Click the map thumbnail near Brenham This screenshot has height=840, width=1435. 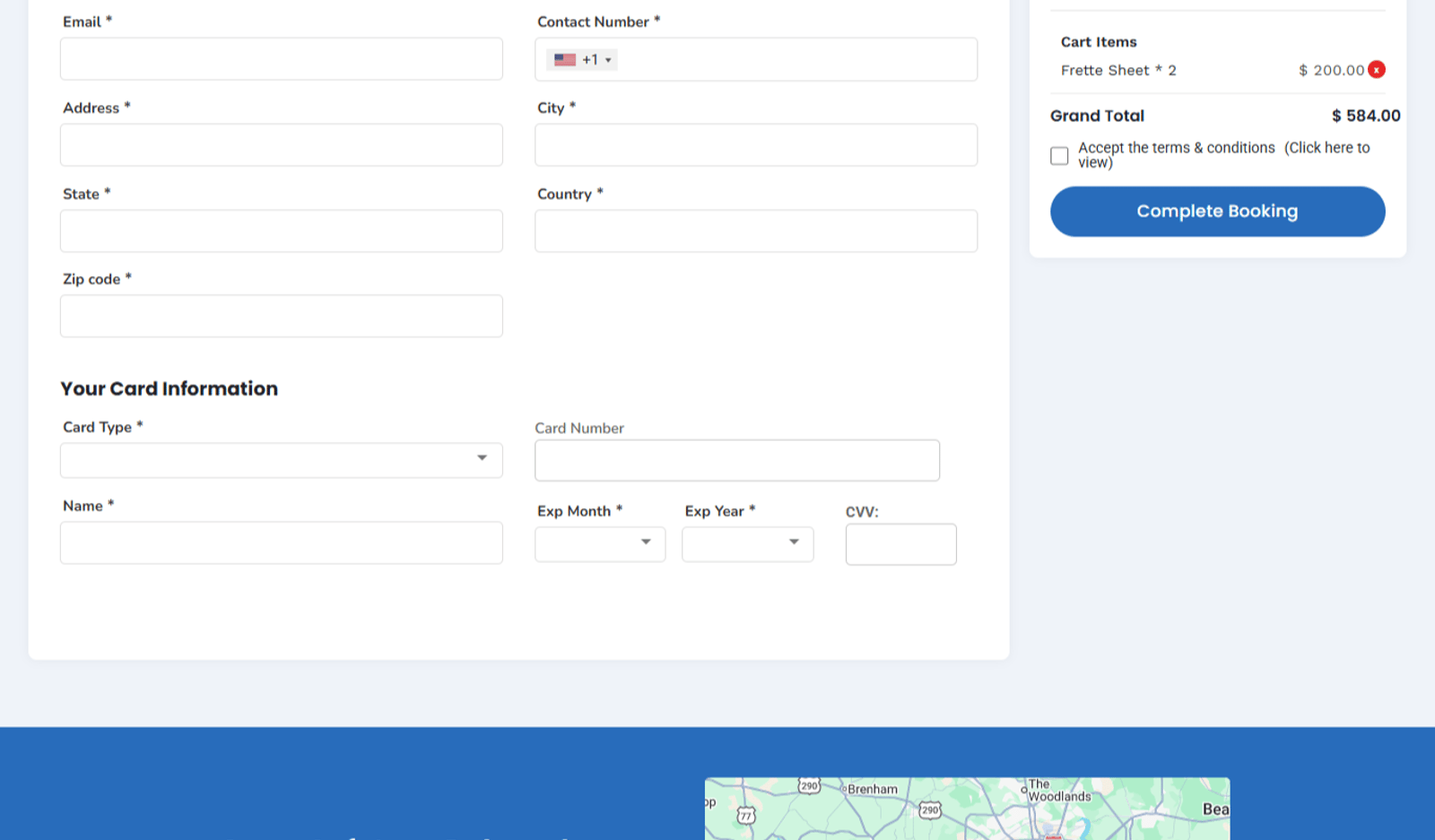[967, 809]
